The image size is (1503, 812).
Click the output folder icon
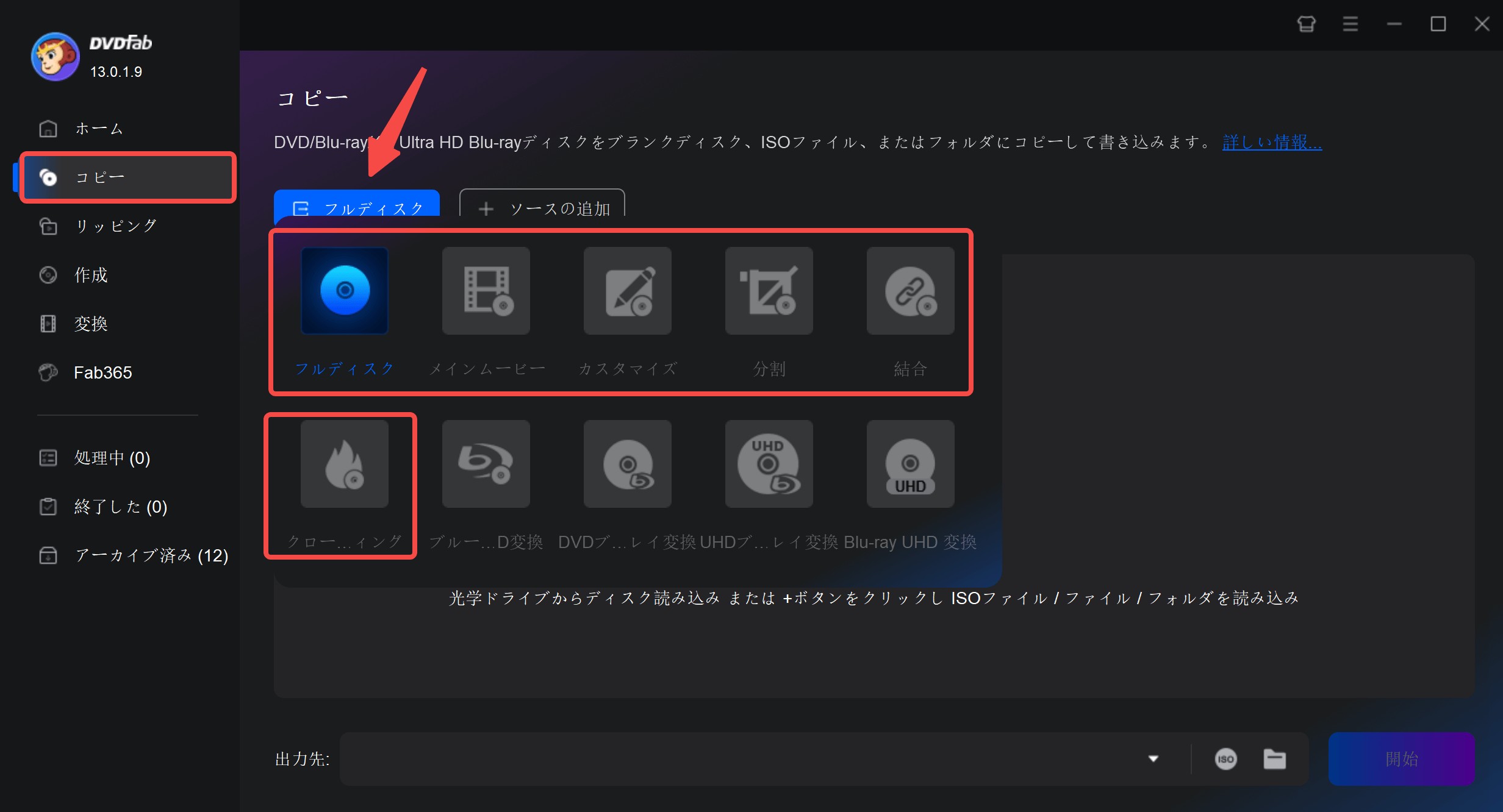1274,759
